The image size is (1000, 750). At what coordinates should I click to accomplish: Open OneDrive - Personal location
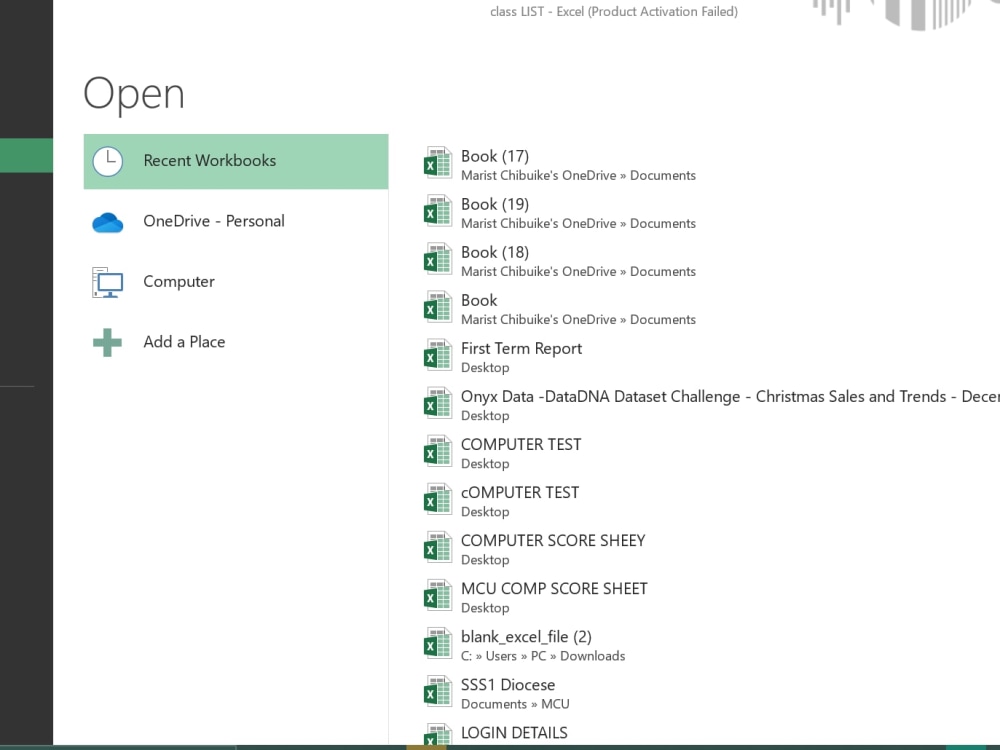(235, 221)
